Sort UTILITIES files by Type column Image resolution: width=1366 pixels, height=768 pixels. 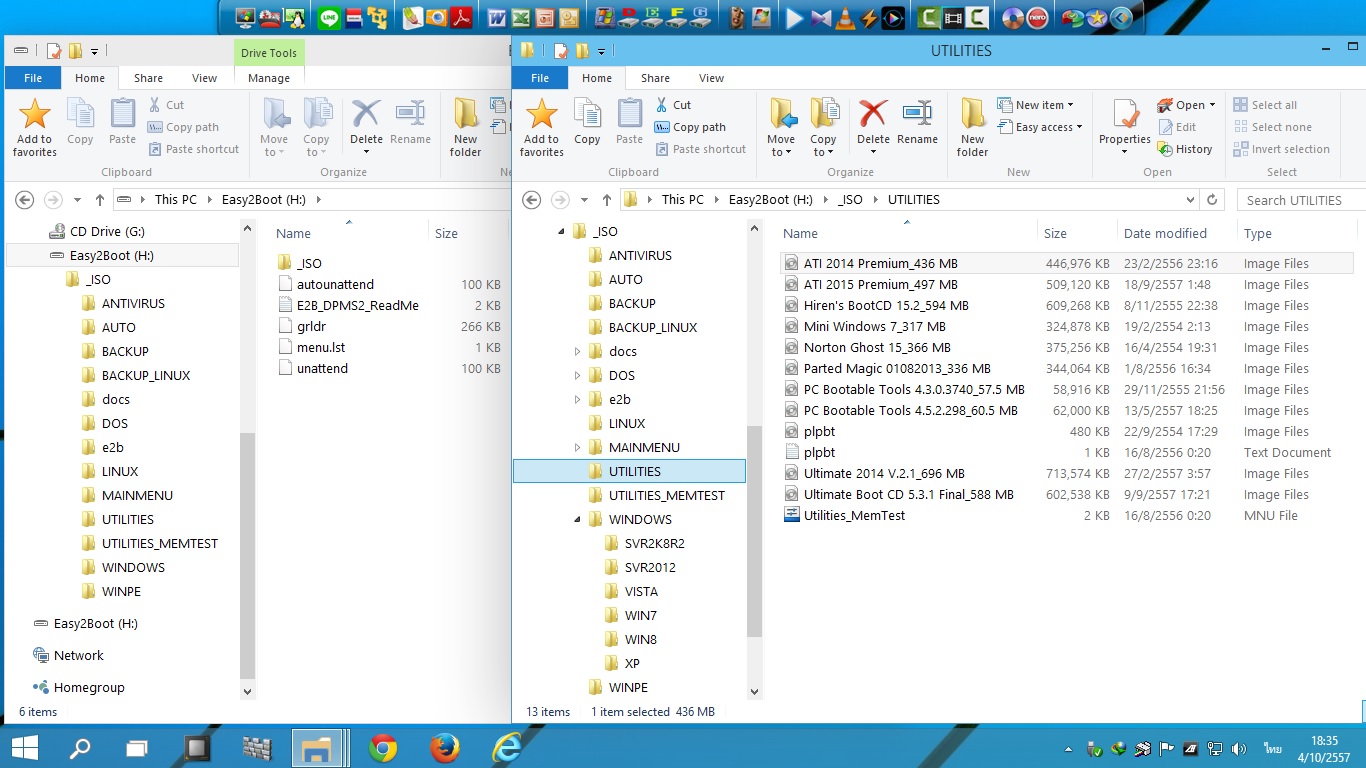click(x=1298, y=233)
